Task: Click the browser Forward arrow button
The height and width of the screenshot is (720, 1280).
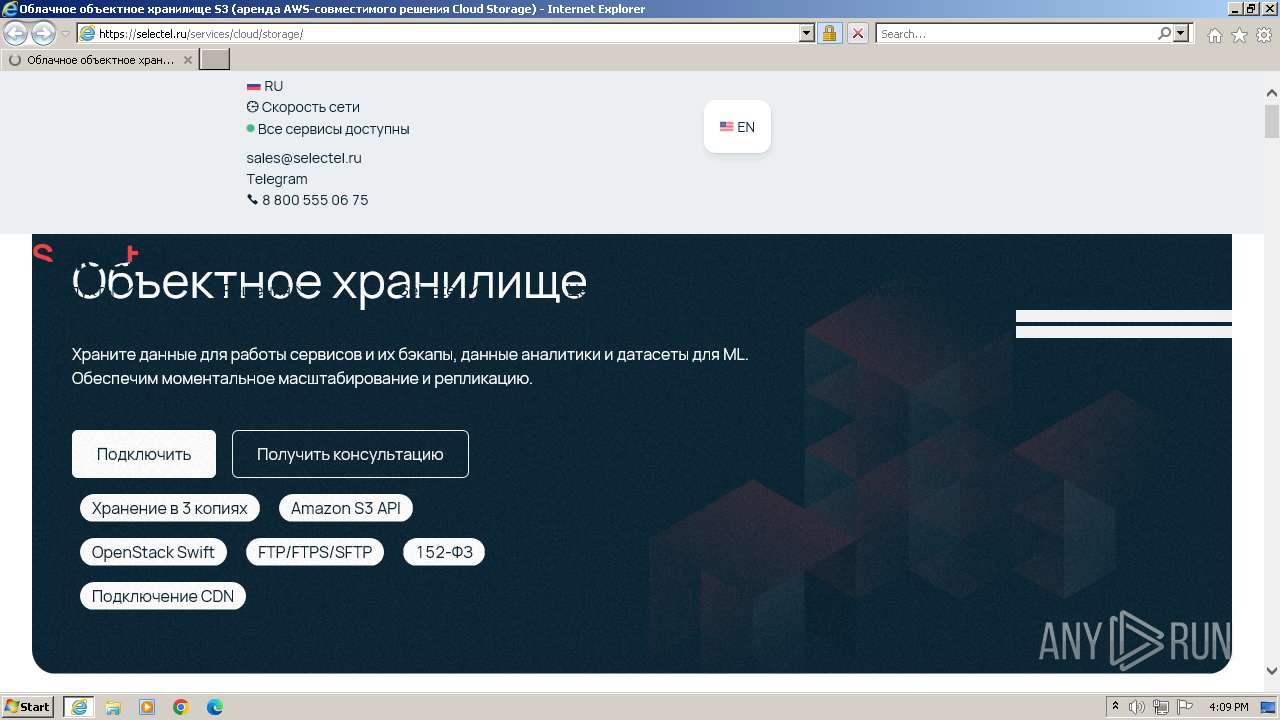Action: point(43,33)
